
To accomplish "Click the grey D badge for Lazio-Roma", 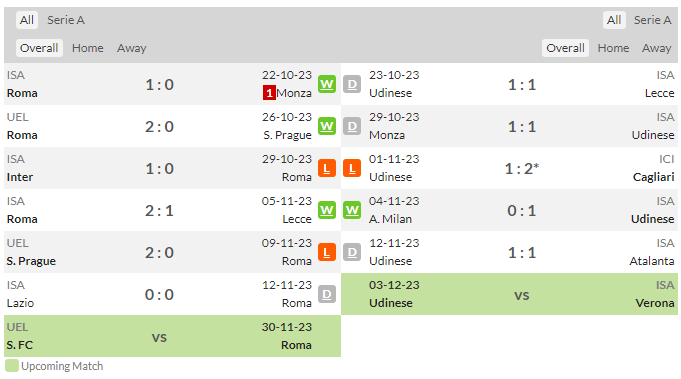I will pos(327,294).
